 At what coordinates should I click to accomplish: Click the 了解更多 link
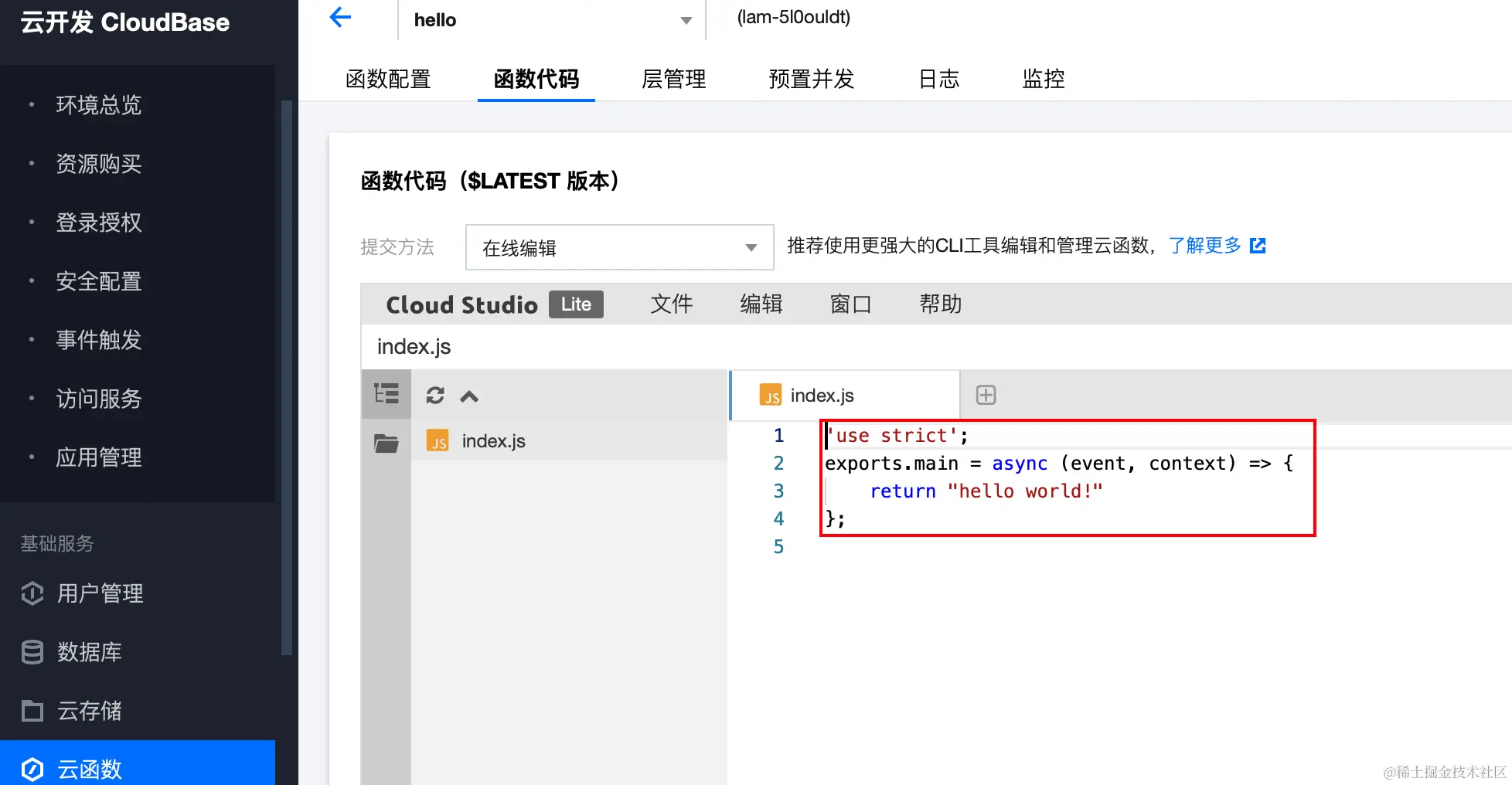click(1204, 246)
